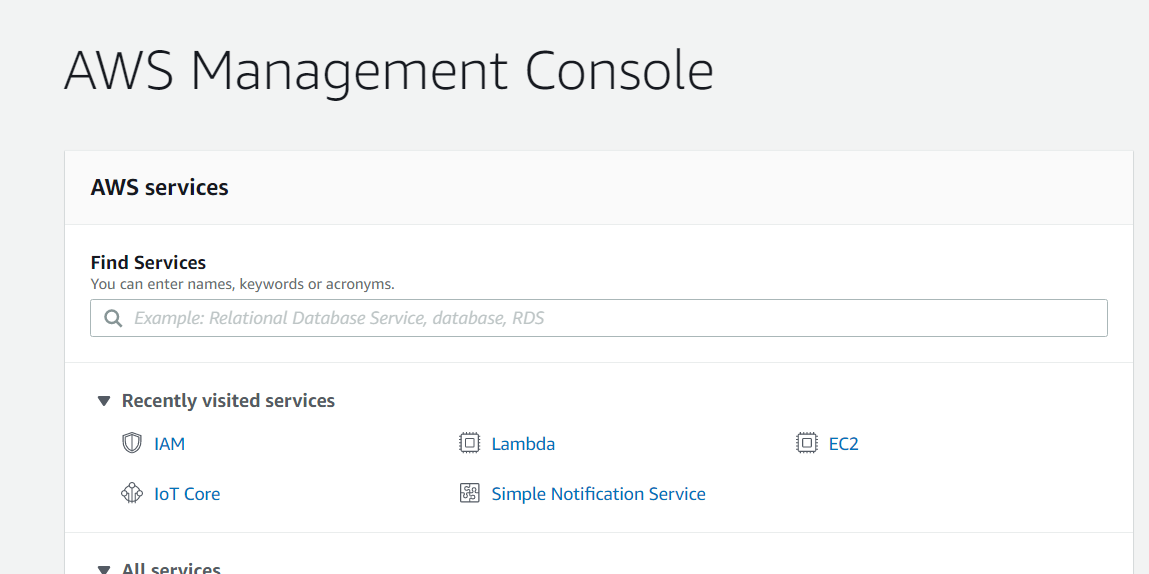Image resolution: width=1149 pixels, height=574 pixels.
Task: Go to the EC2 service link
Action: pos(843,444)
